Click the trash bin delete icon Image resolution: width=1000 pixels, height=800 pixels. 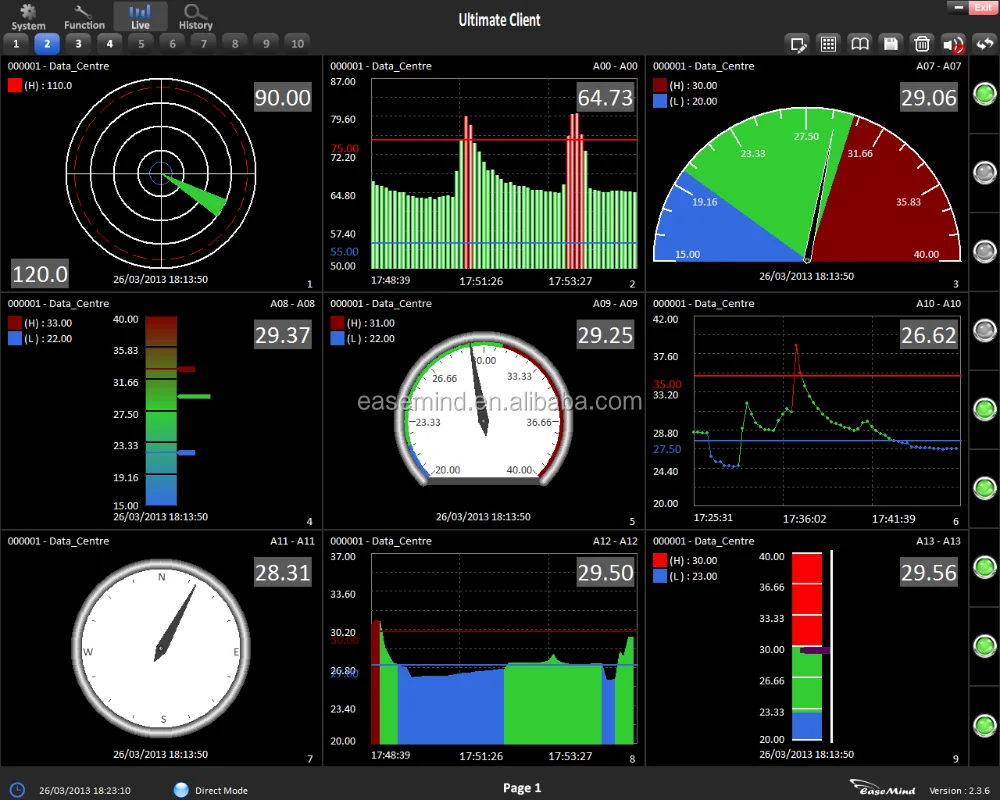point(922,43)
